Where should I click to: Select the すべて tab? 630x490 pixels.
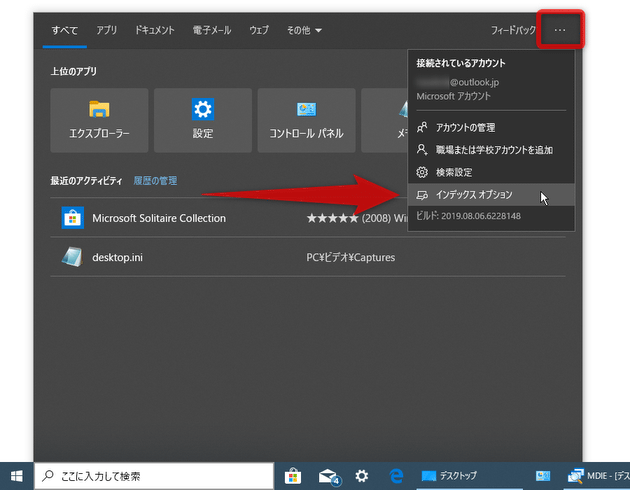point(65,30)
